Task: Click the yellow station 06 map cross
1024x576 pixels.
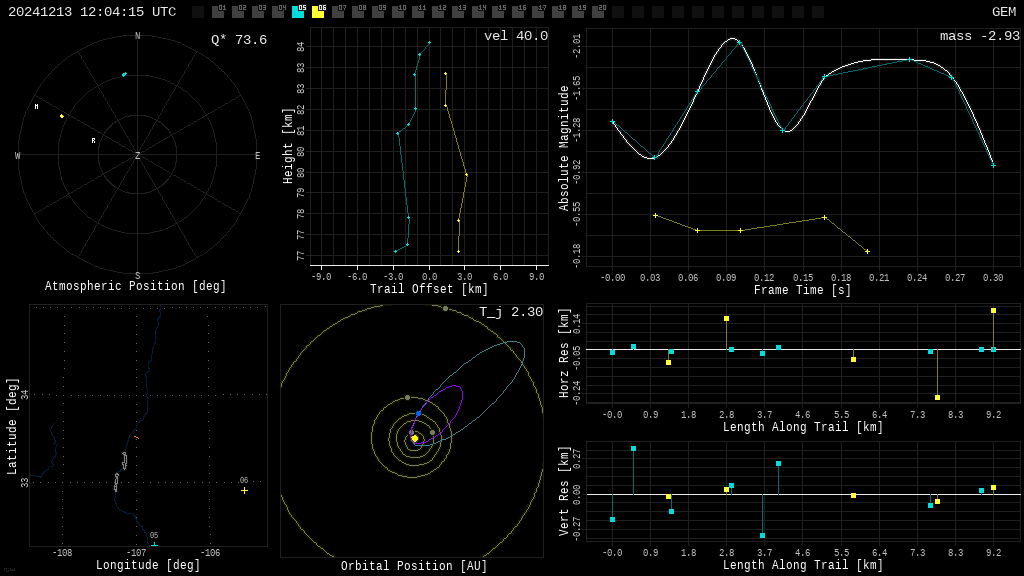Action: tap(244, 490)
